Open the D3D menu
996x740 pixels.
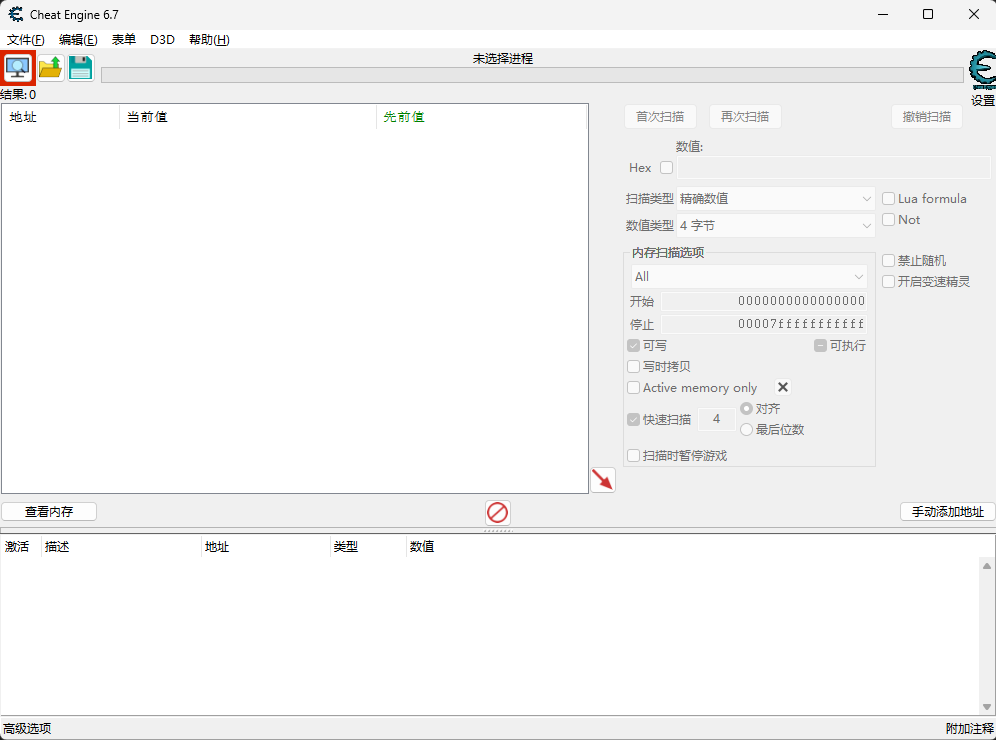click(162, 40)
